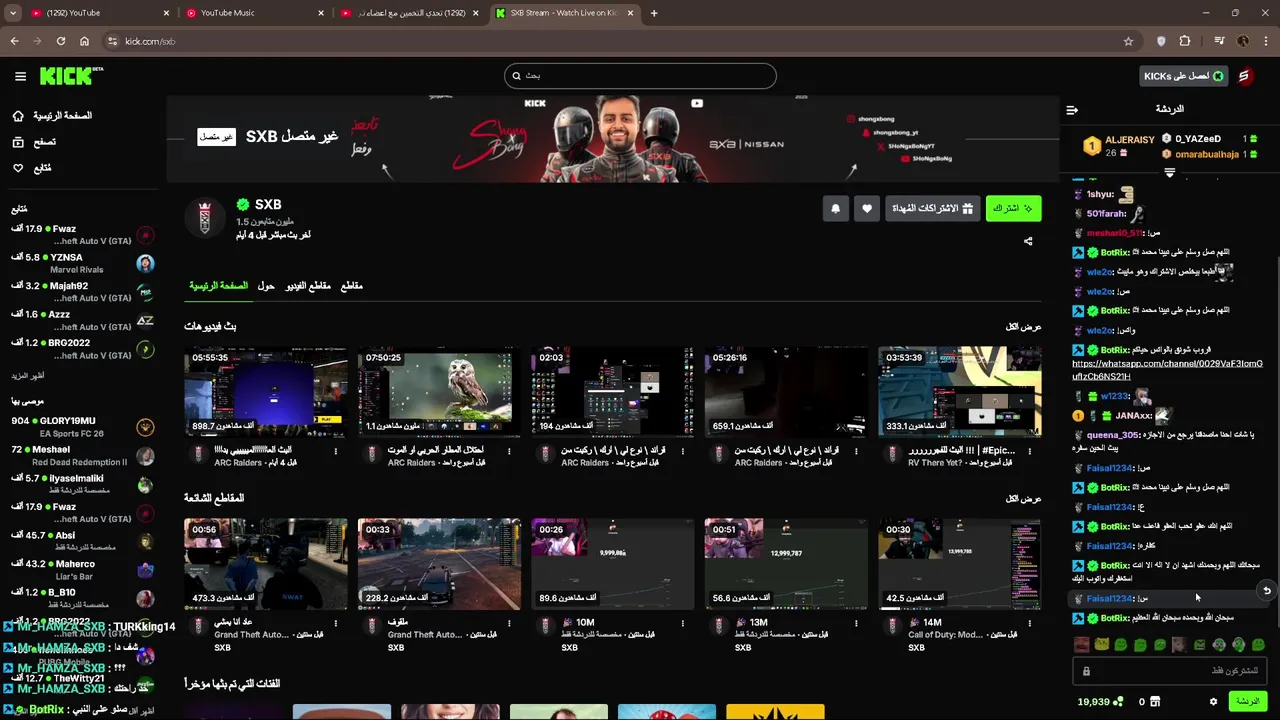Click View All for popular clips

point(1023,498)
